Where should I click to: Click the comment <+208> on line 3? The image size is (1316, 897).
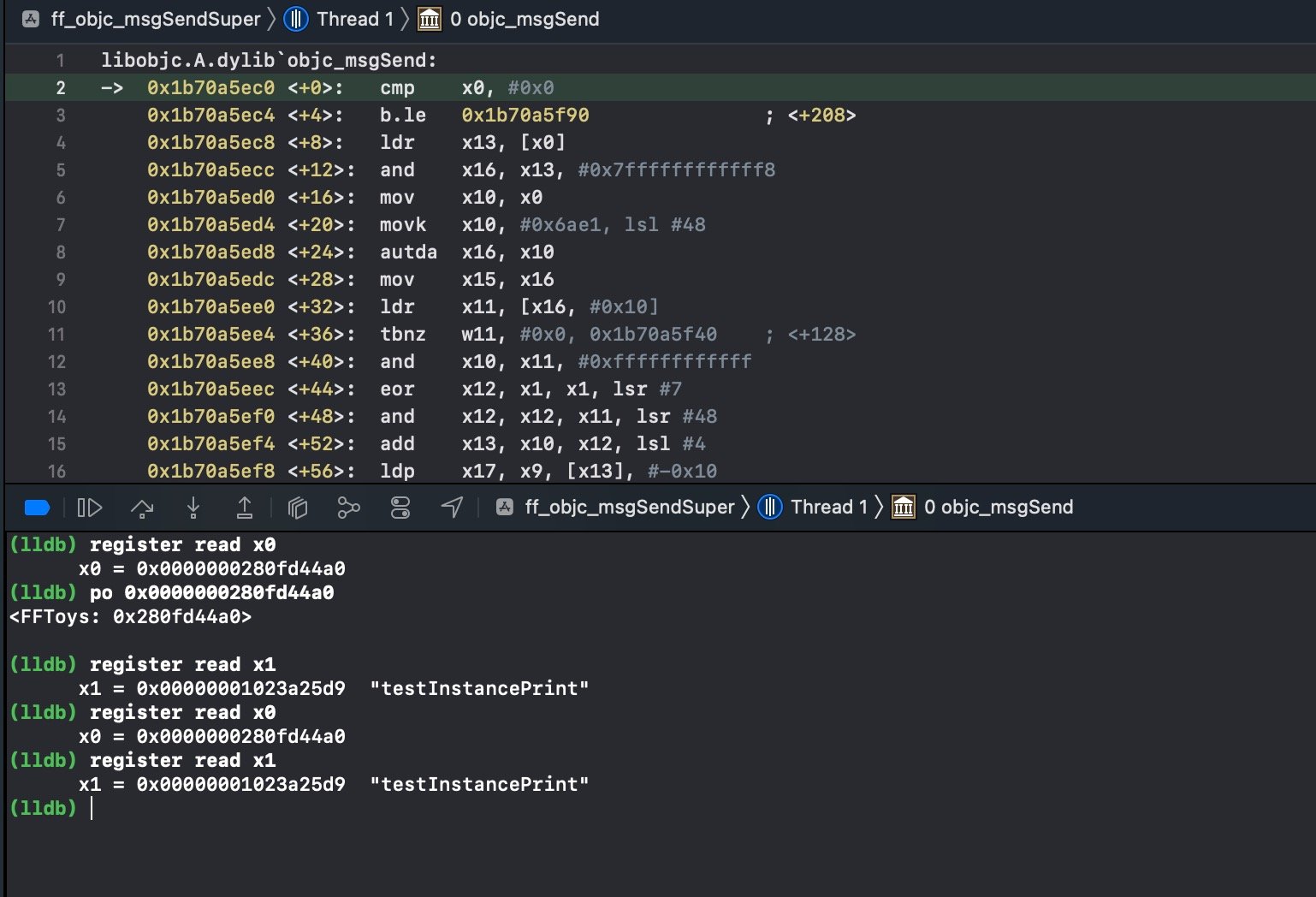822,115
